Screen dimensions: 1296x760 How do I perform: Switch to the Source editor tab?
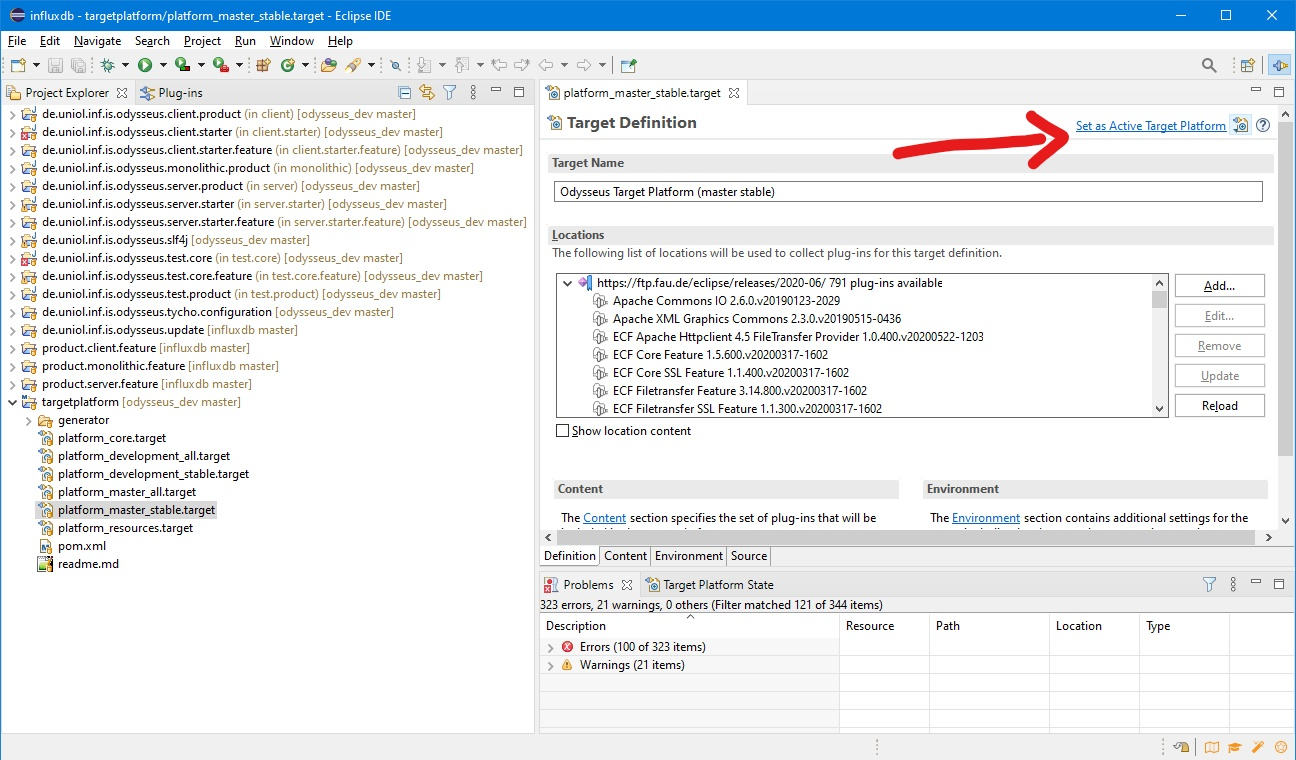[x=748, y=556]
